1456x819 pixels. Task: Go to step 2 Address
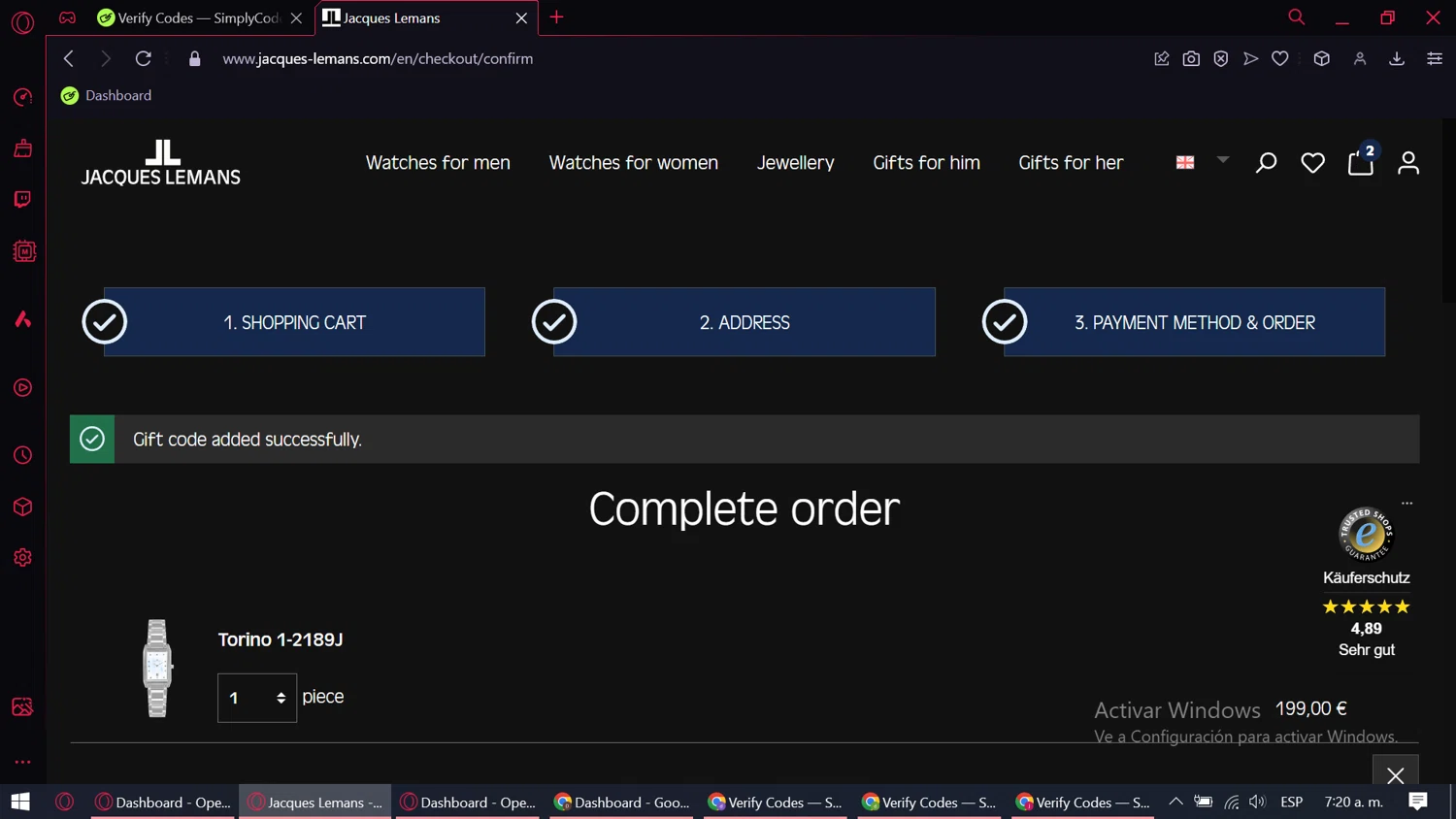tap(745, 322)
